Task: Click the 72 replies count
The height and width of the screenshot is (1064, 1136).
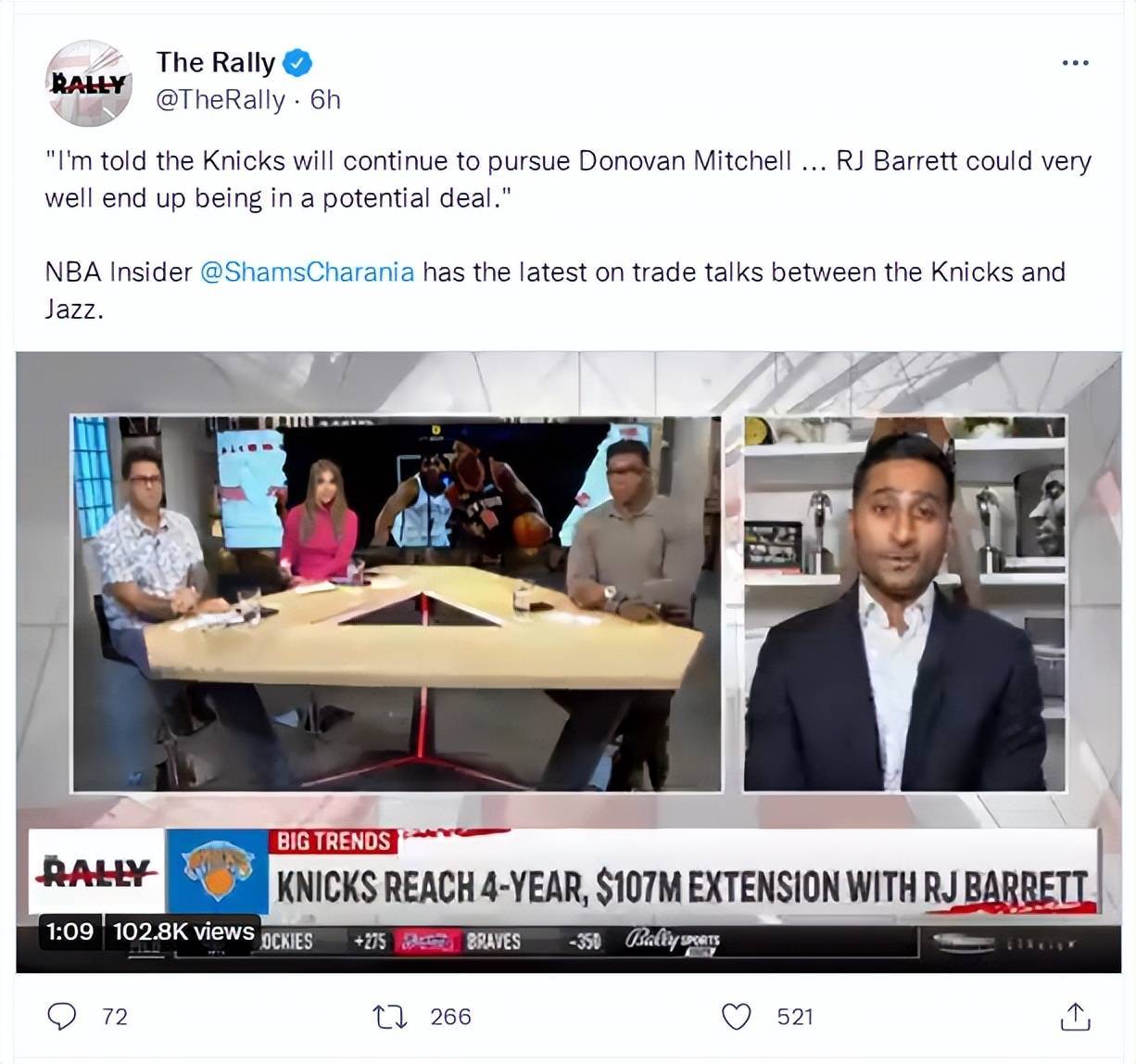Action: [x=114, y=1017]
